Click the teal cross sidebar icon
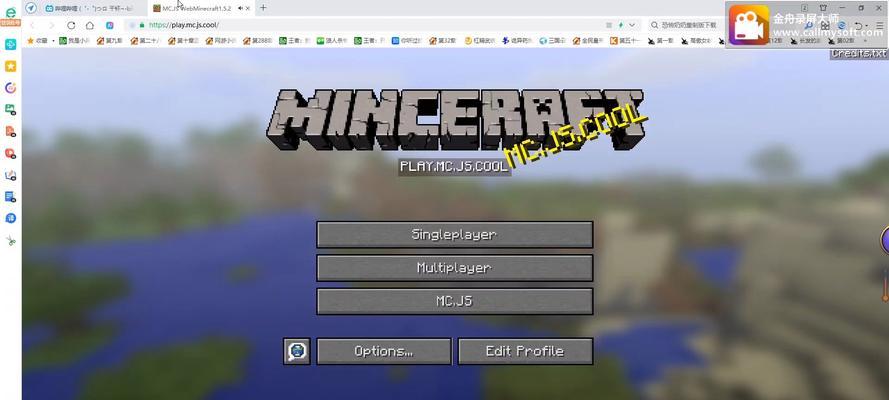 tap(10, 44)
